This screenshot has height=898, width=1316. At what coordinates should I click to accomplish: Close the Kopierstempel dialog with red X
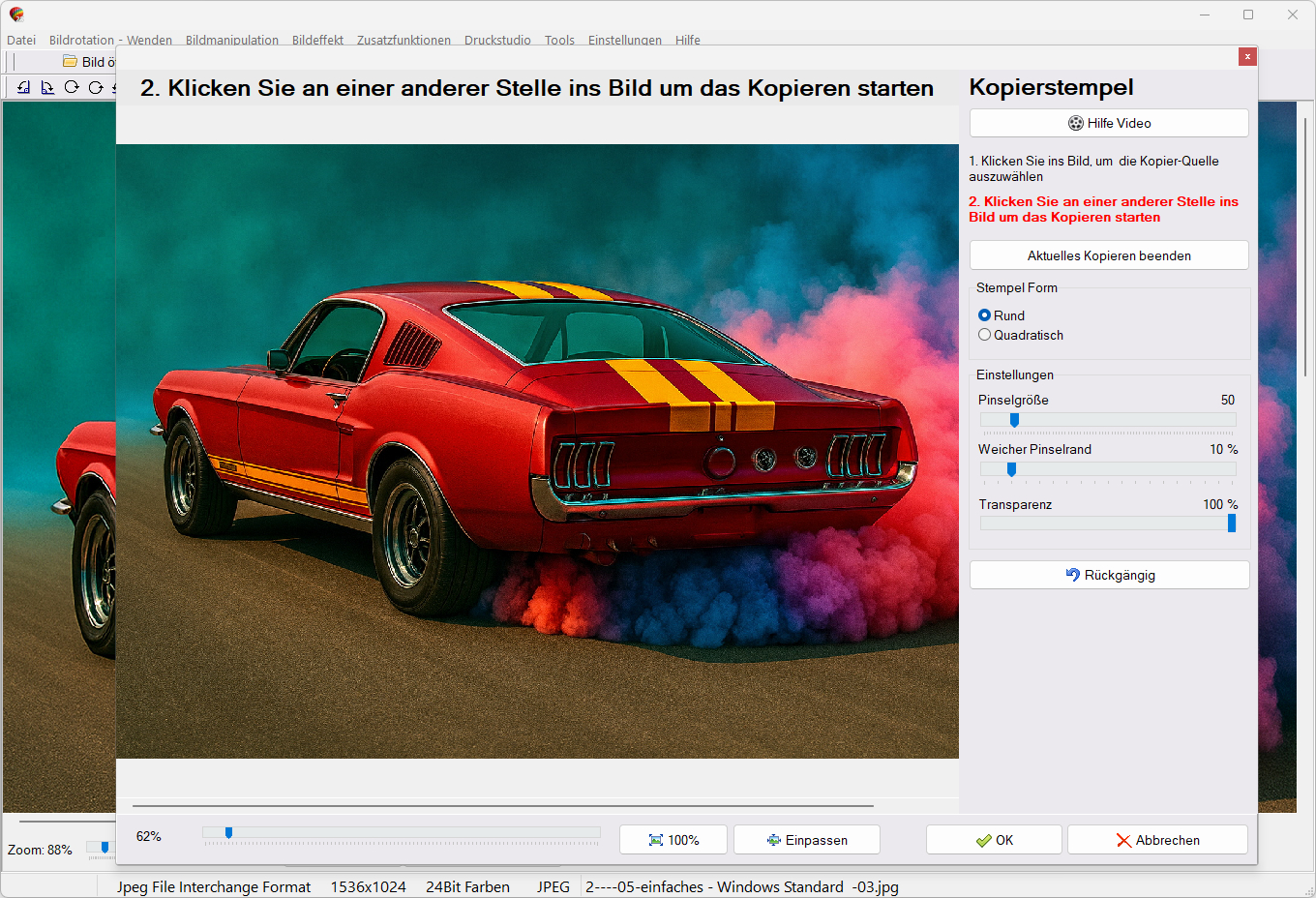pyautogui.click(x=1247, y=57)
